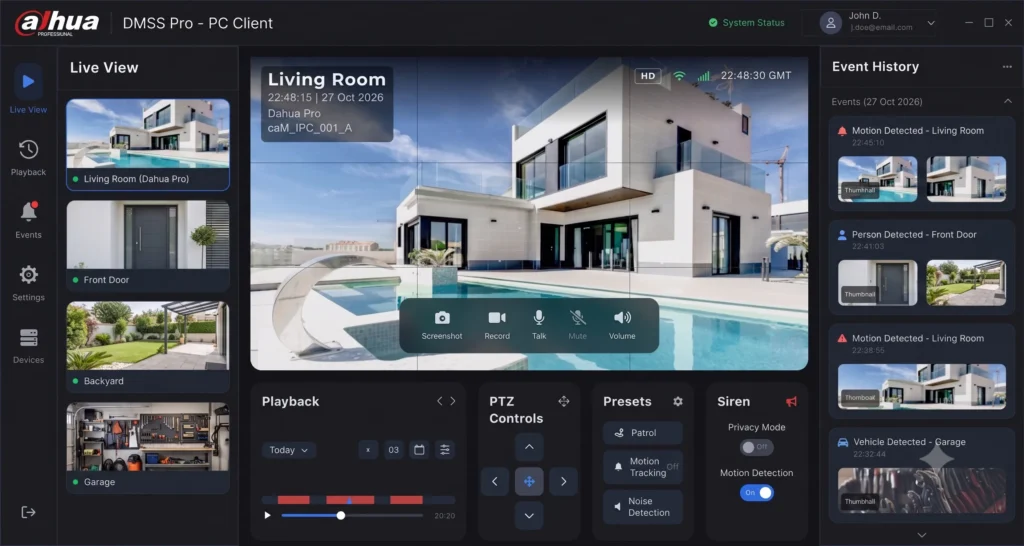1024x546 pixels.
Task: Click the 22:48:30 GMT timestamp
Action: click(x=756, y=76)
